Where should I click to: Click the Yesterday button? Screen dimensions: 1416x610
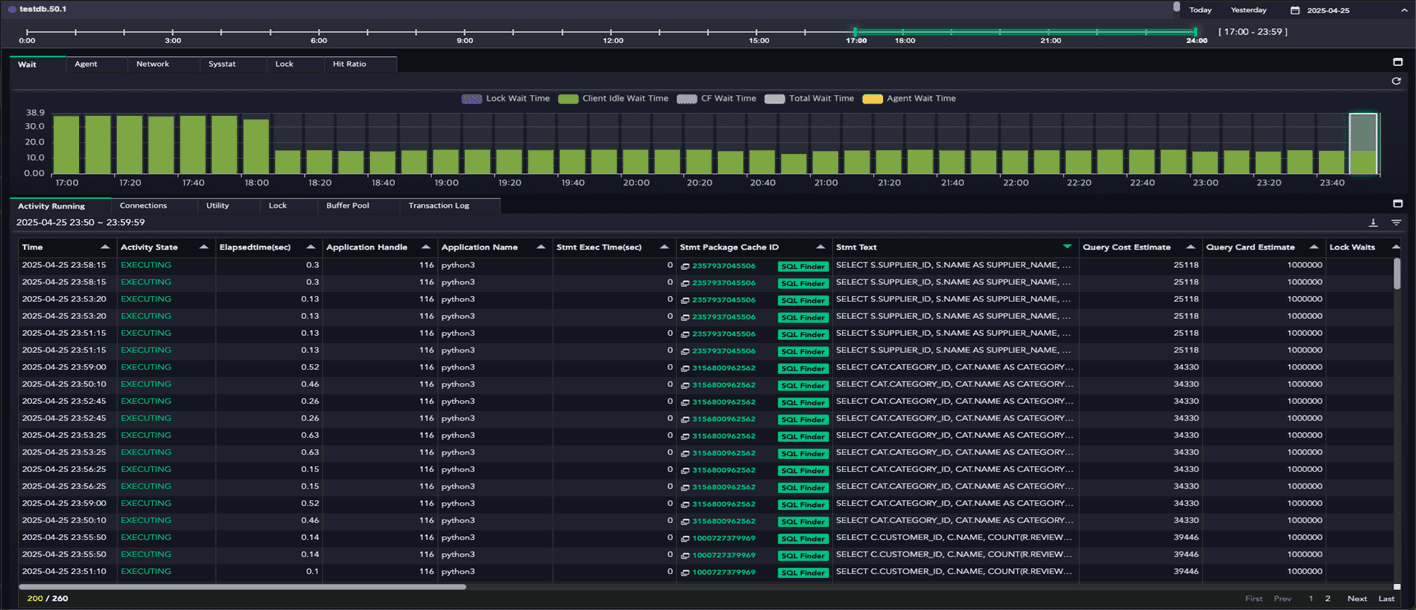[1248, 10]
